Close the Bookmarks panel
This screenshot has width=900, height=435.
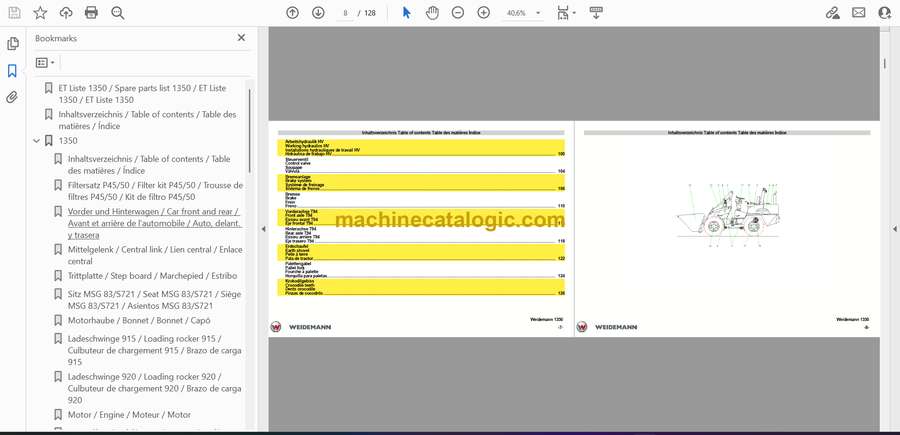point(241,38)
